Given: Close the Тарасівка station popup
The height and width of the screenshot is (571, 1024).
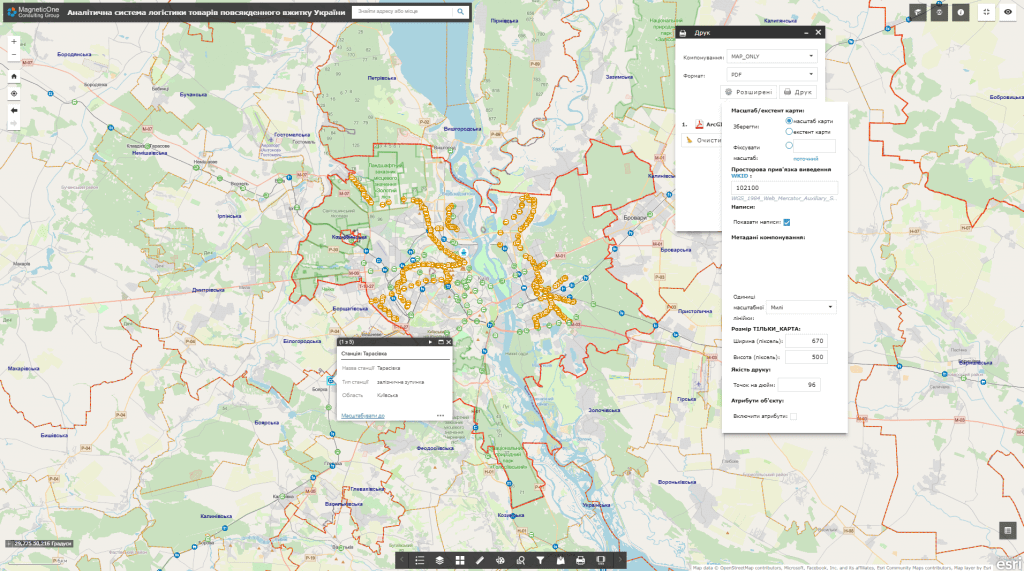Looking at the screenshot, I should [449, 342].
